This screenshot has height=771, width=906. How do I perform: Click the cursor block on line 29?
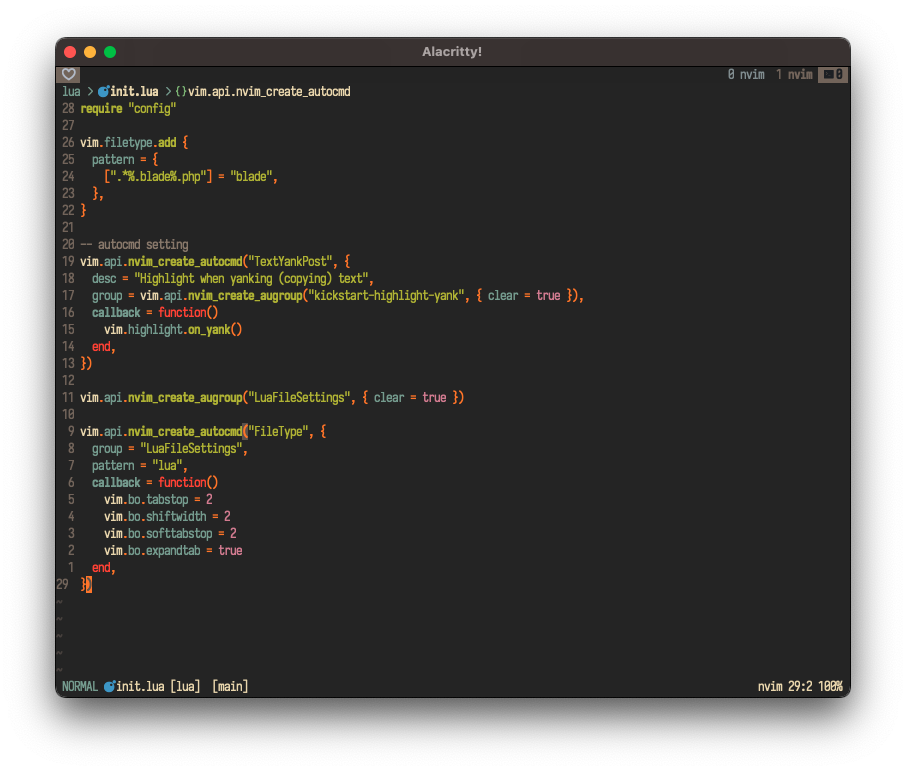coord(89,584)
